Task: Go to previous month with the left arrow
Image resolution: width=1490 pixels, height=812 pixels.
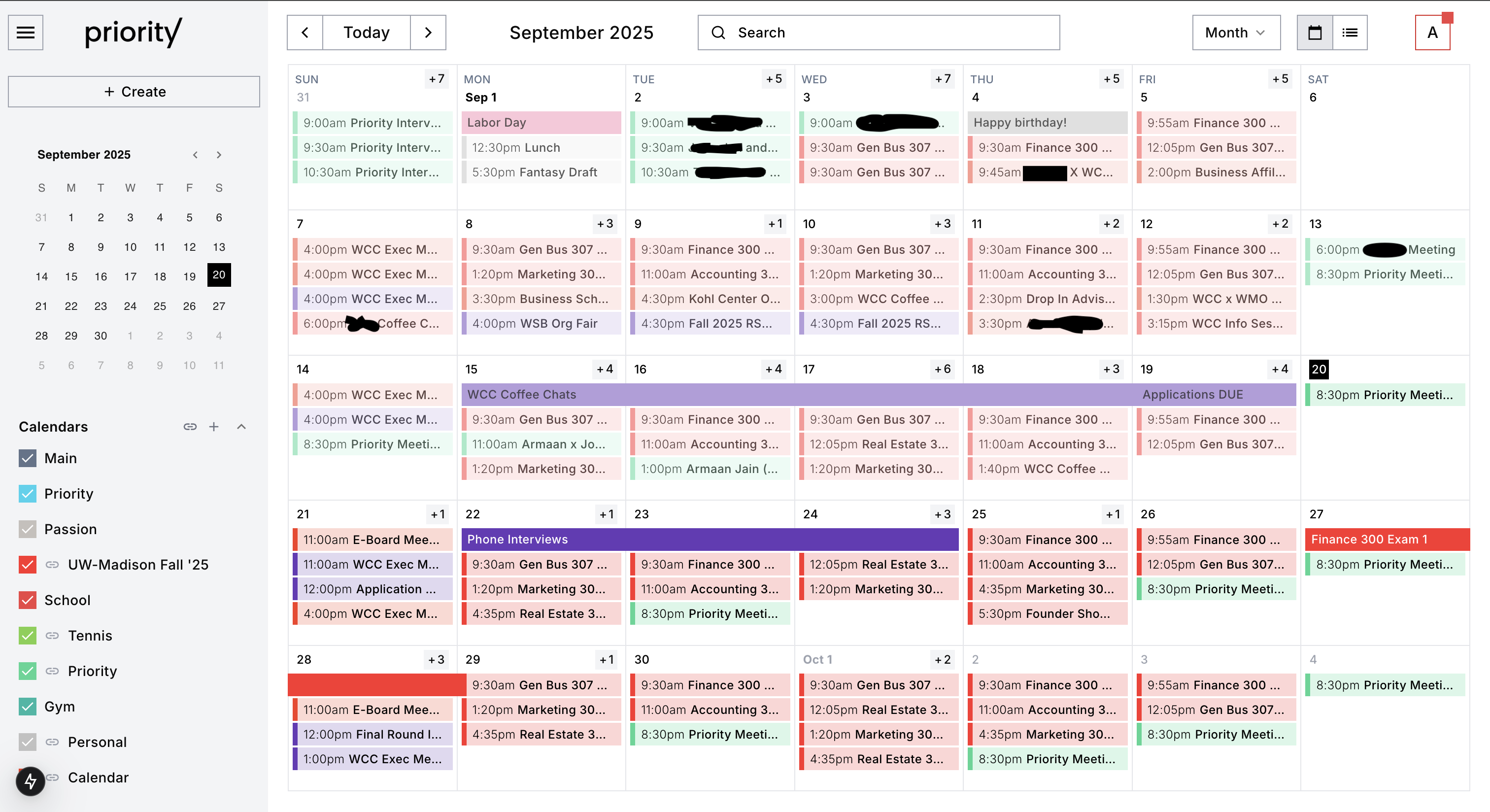Action: click(305, 33)
